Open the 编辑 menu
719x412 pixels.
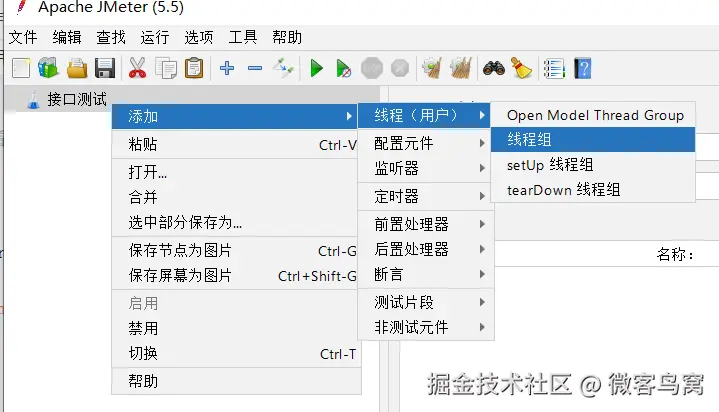[x=66, y=37]
